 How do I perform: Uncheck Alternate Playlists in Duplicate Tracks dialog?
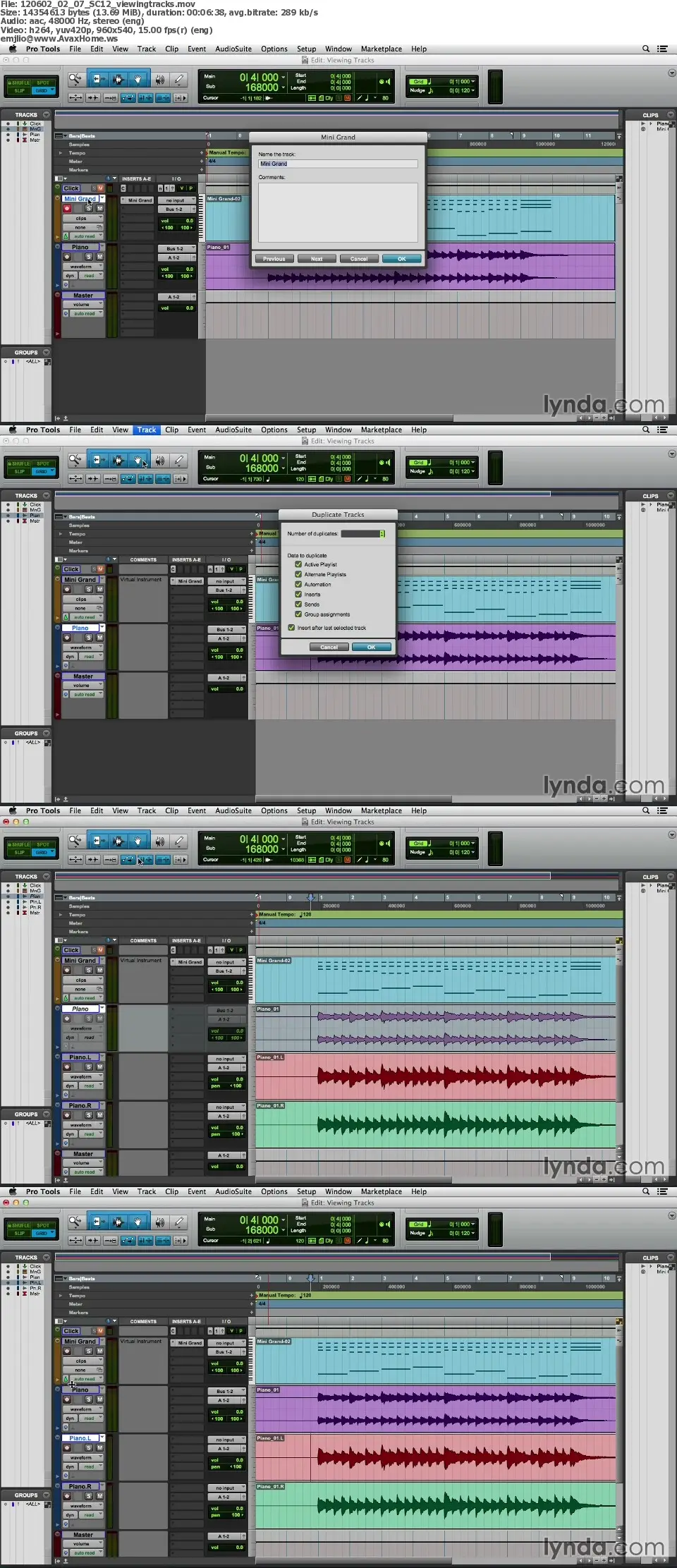pos(298,574)
